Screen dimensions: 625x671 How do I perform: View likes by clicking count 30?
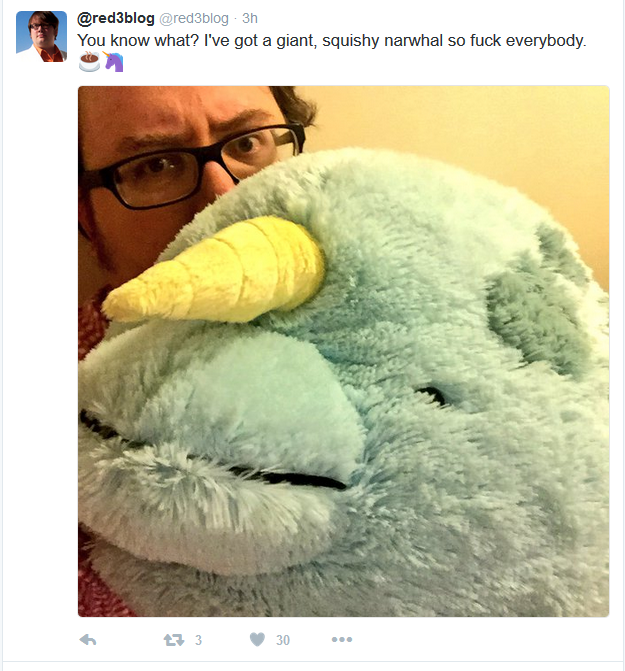click(x=283, y=640)
